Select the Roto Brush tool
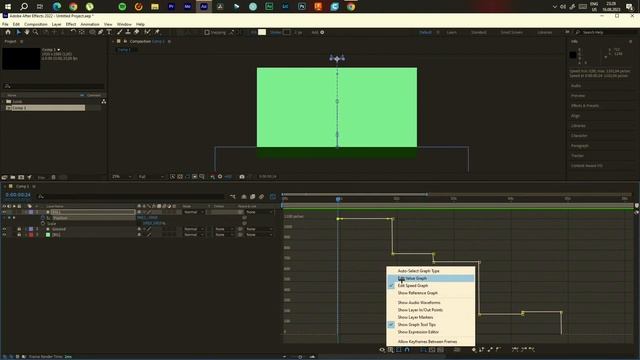640x360 pixels. coord(147,32)
